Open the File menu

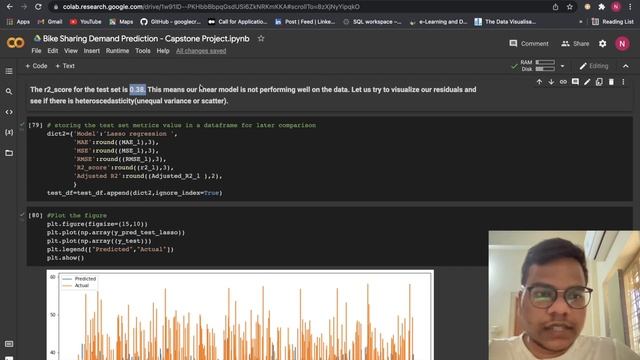click(x=36, y=51)
